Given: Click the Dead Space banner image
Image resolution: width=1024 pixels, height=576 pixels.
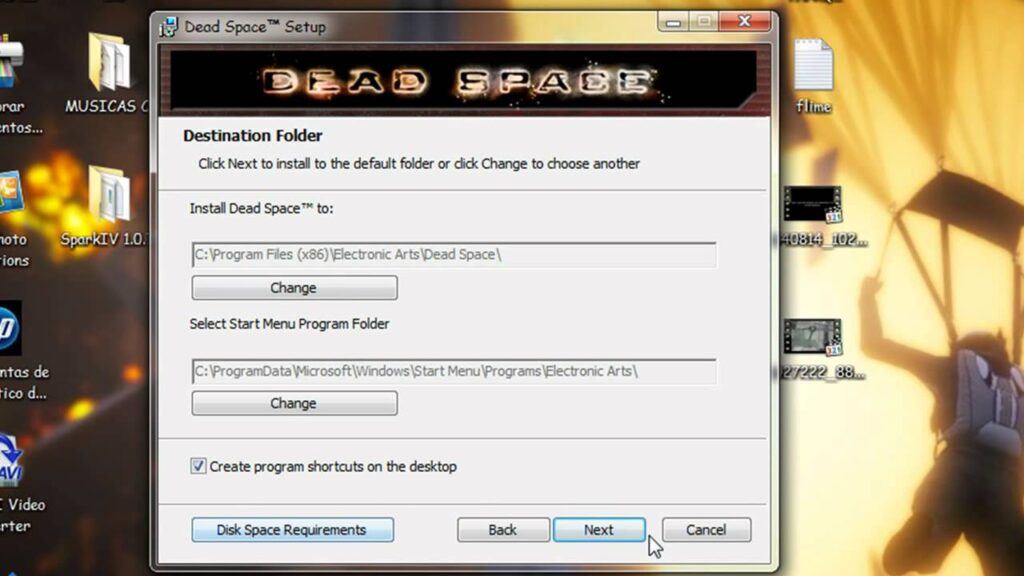Looking at the screenshot, I should coord(464,82).
